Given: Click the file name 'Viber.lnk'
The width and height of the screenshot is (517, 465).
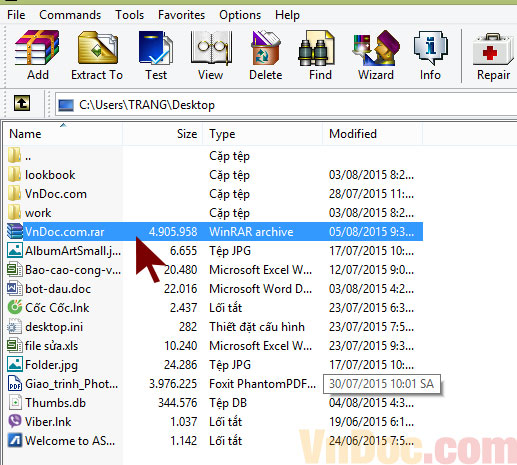Looking at the screenshot, I should point(48,422).
